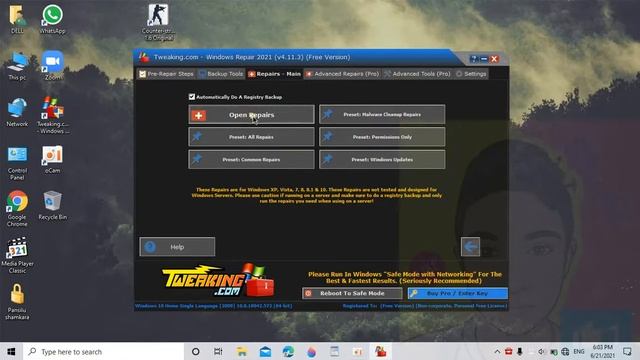
Task: Click the red cross icon on Open Repairs
Action: tap(199, 116)
